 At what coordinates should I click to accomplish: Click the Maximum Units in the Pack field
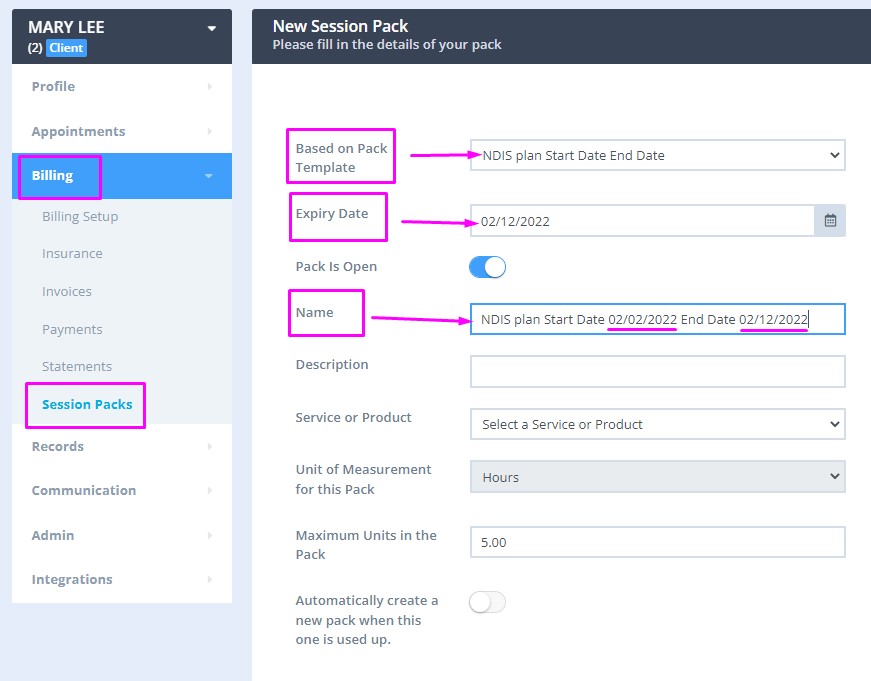point(657,541)
